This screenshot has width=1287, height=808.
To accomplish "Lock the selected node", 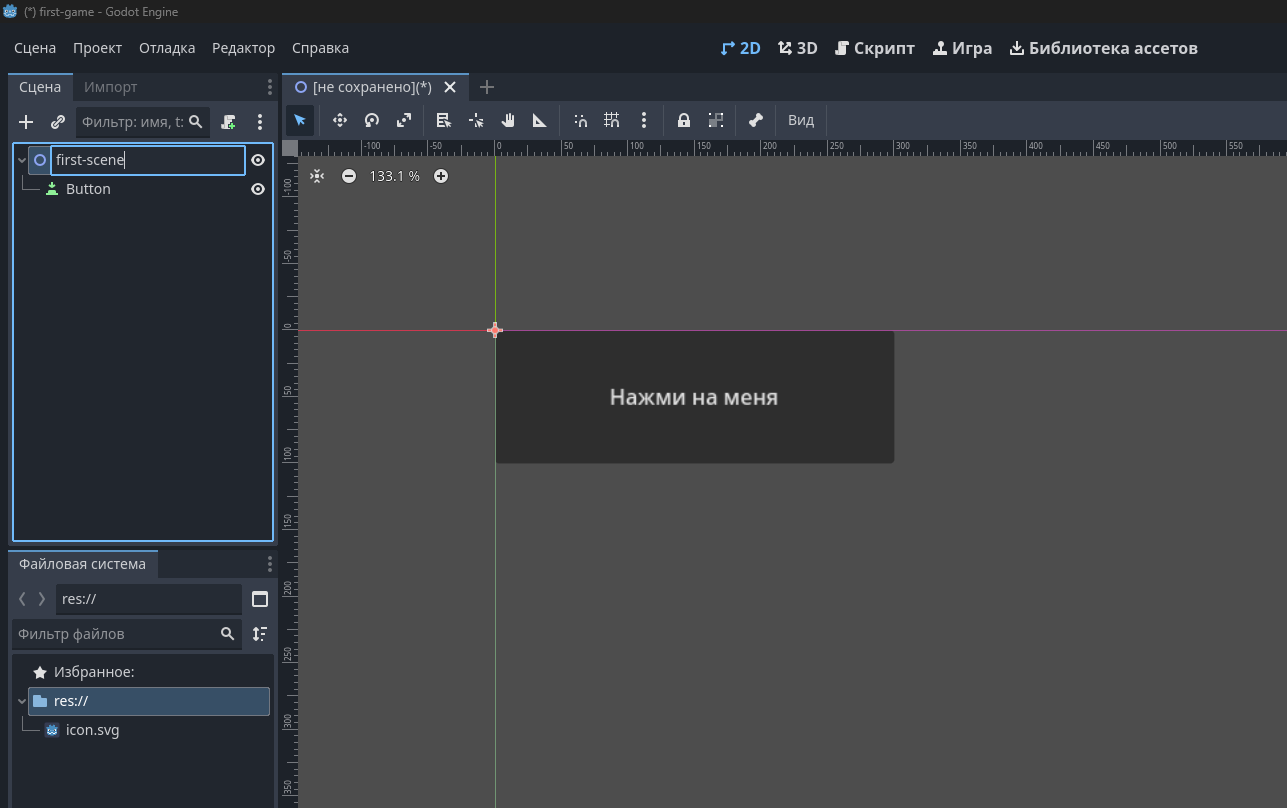I will coord(684,120).
